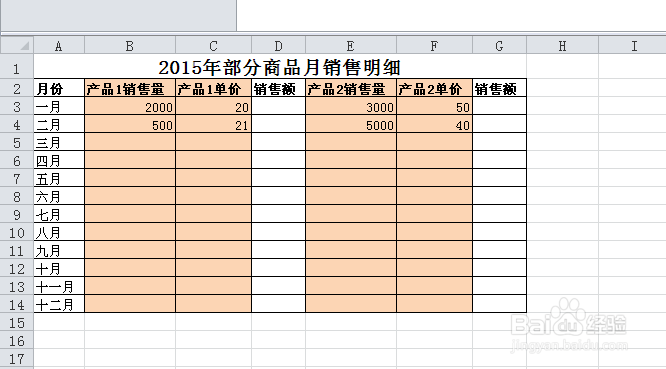Select the 二月 cell

(59, 124)
